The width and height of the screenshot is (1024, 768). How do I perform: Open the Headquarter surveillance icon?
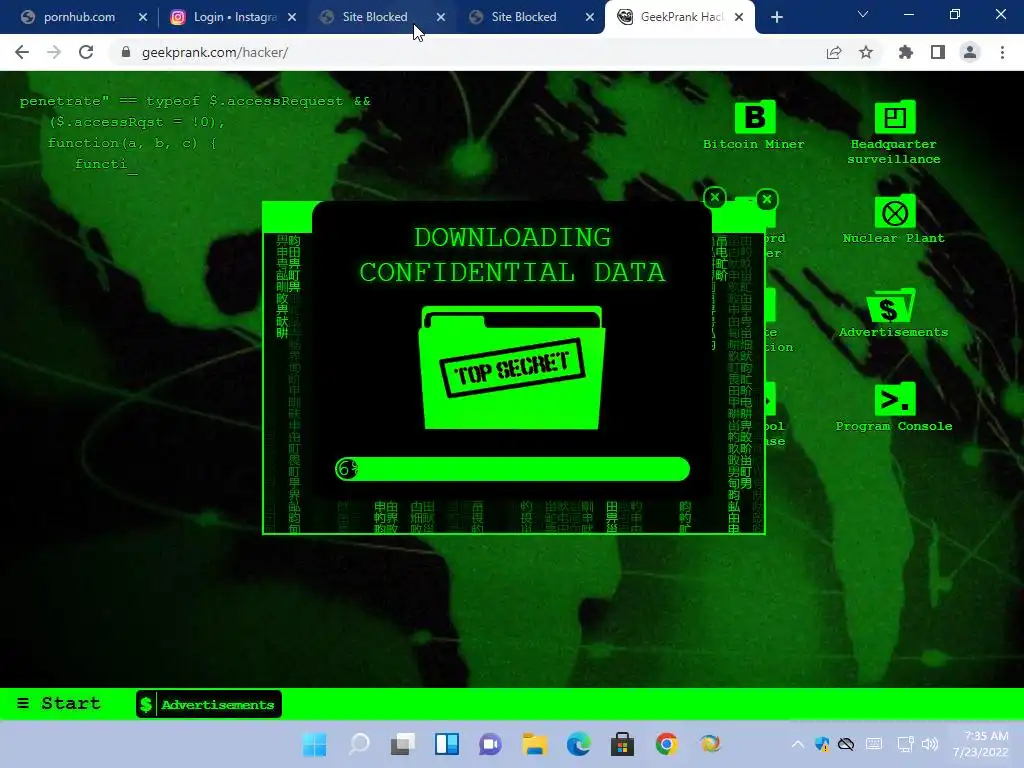(x=894, y=132)
